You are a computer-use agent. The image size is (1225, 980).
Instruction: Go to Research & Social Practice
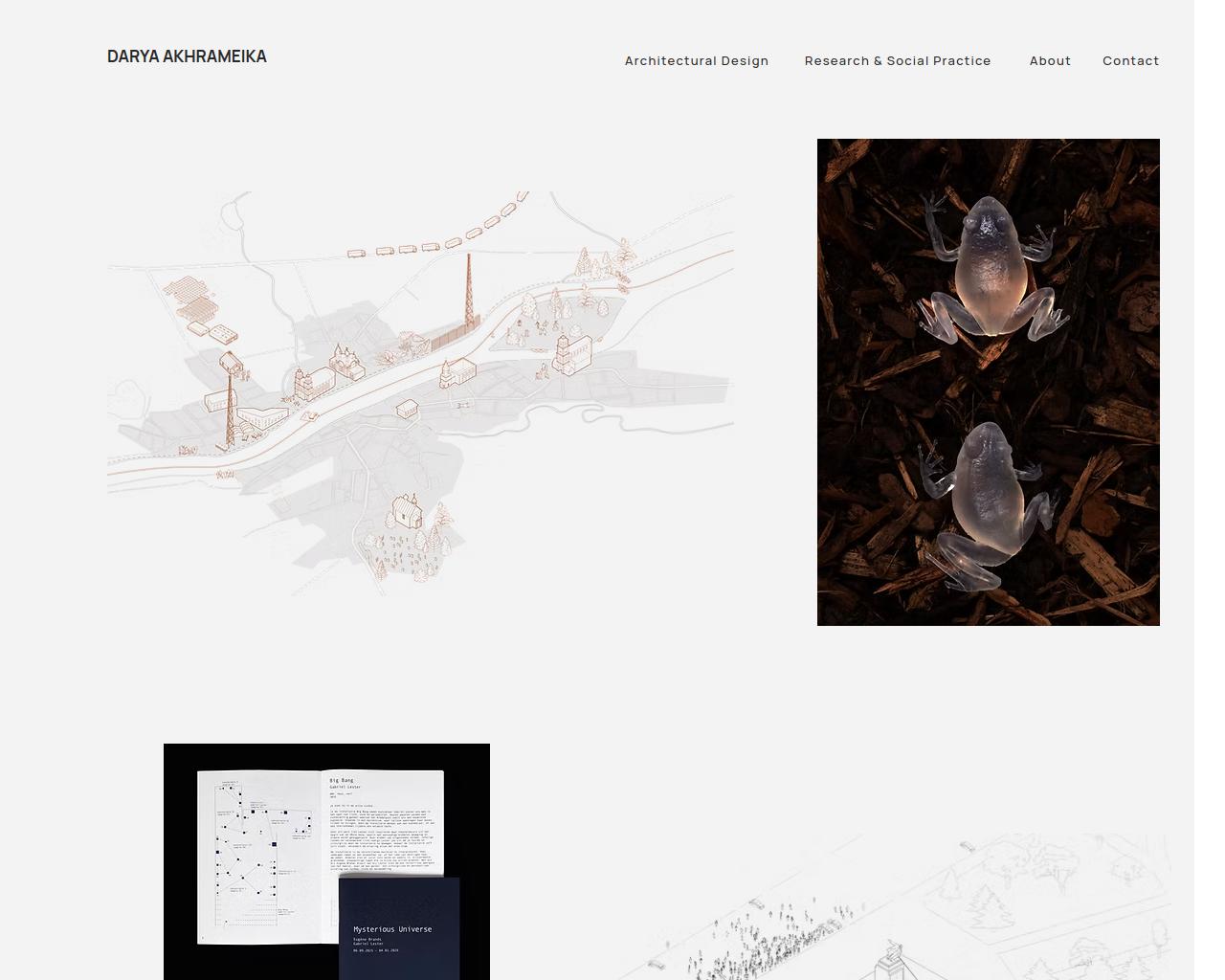pyautogui.click(x=897, y=60)
